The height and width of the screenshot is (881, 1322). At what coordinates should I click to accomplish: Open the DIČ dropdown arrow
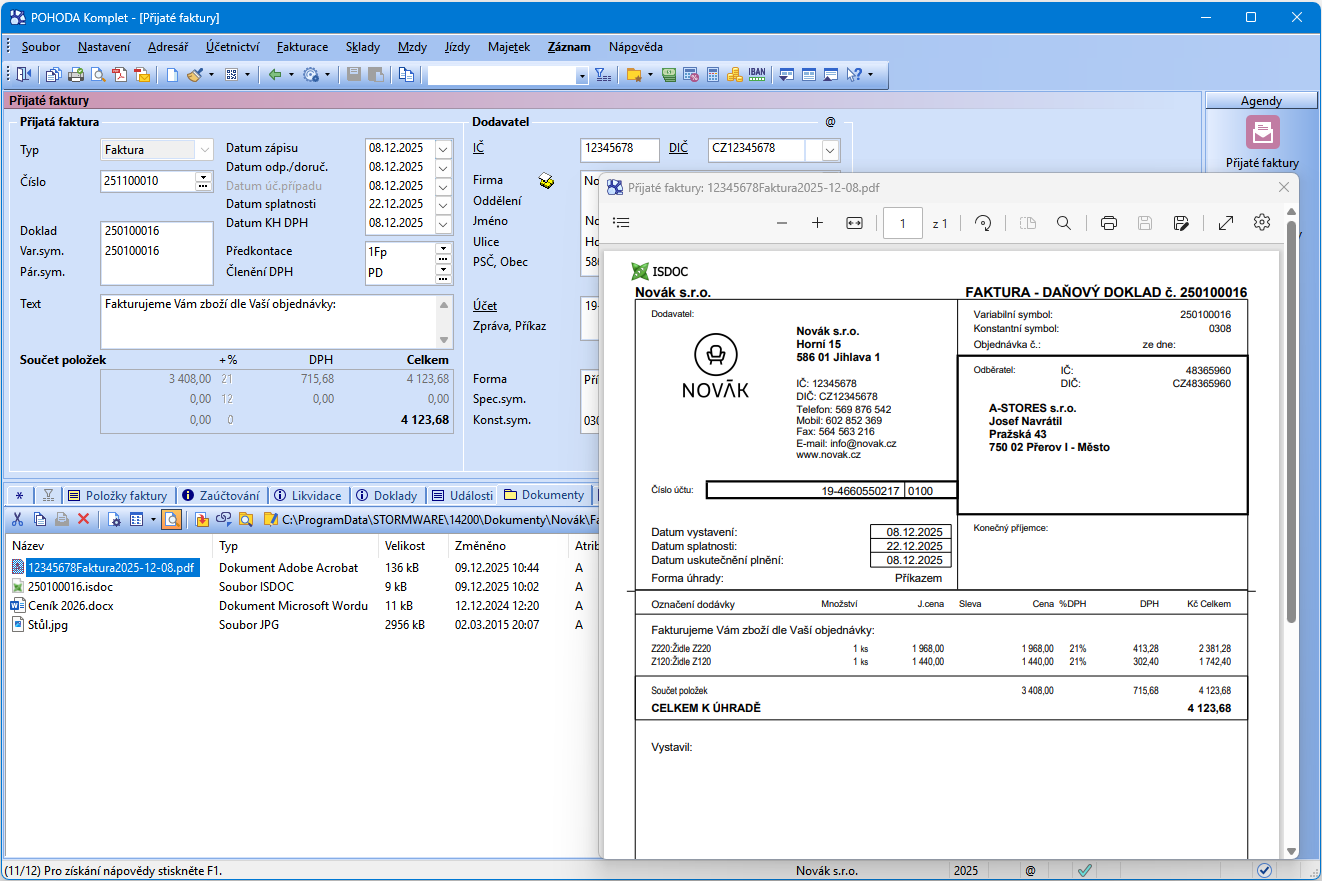[x=830, y=150]
